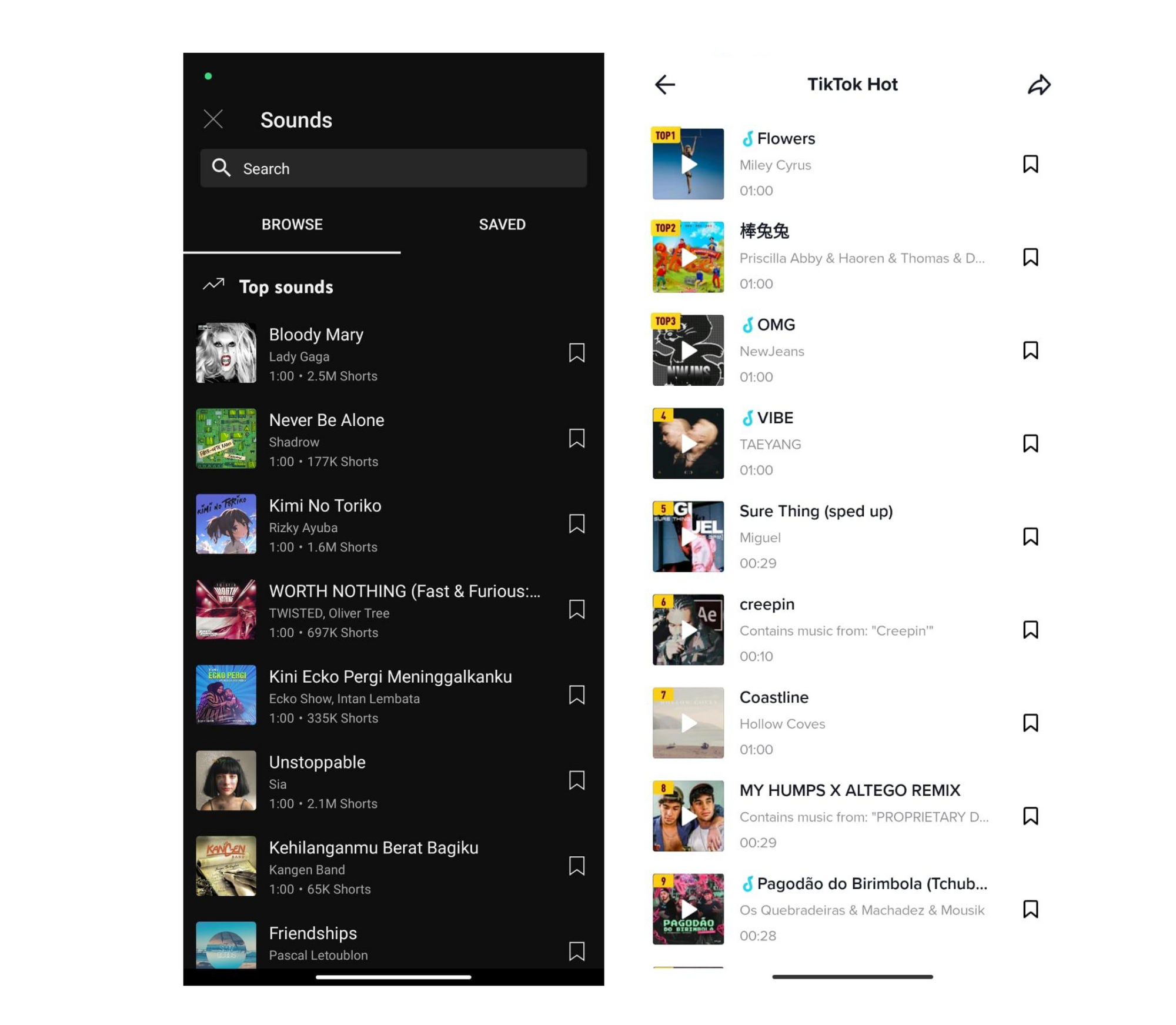This screenshot has width=1176, height=1025.
Task: Switch to the SAVED tab
Action: 502,224
